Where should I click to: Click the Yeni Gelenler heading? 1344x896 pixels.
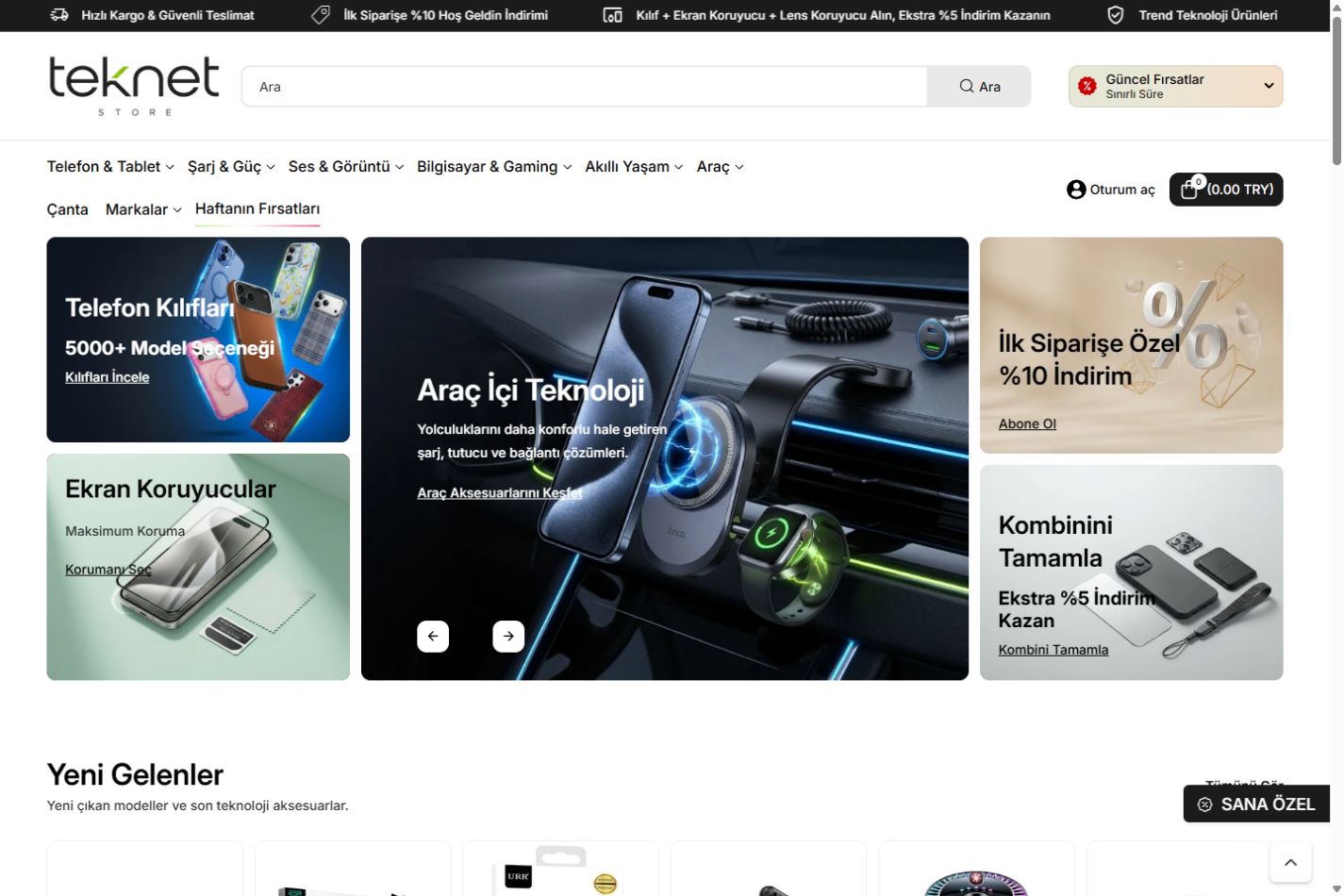pyautogui.click(x=135, y=774)
